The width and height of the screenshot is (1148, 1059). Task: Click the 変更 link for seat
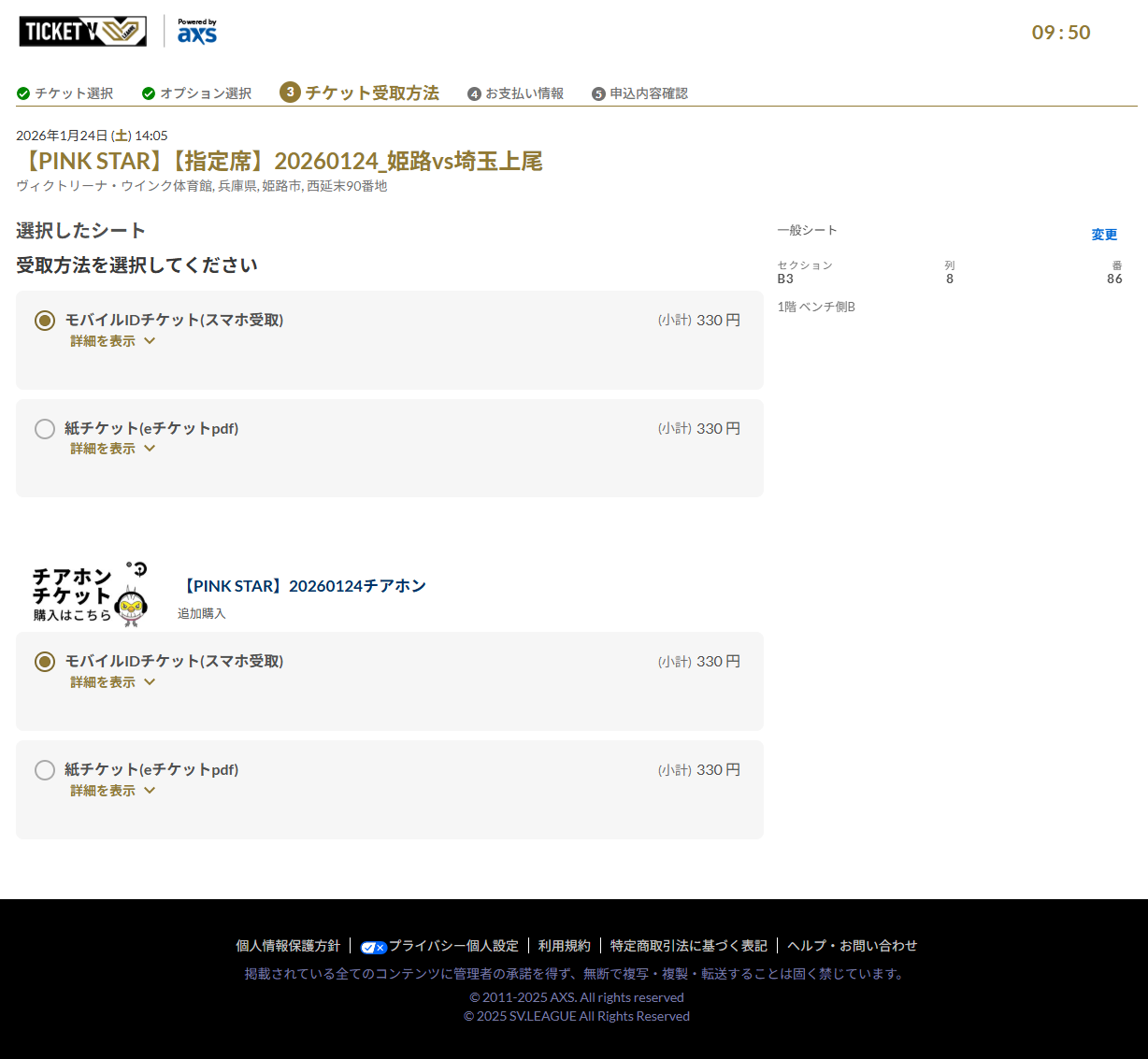coord(1104,235)
